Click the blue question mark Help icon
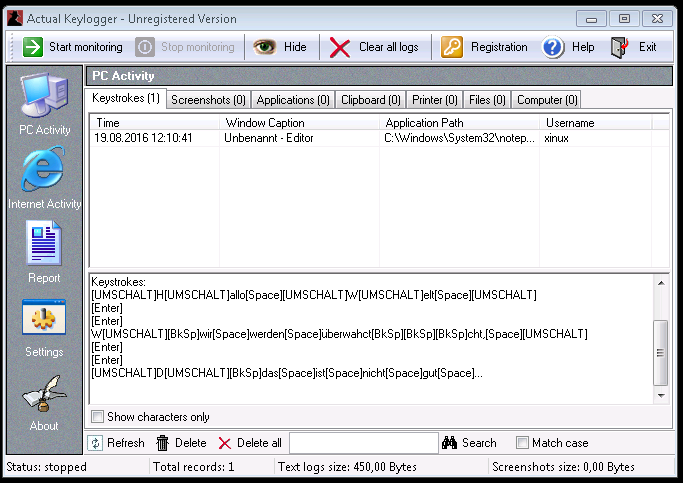 click(x=553, y=47)
